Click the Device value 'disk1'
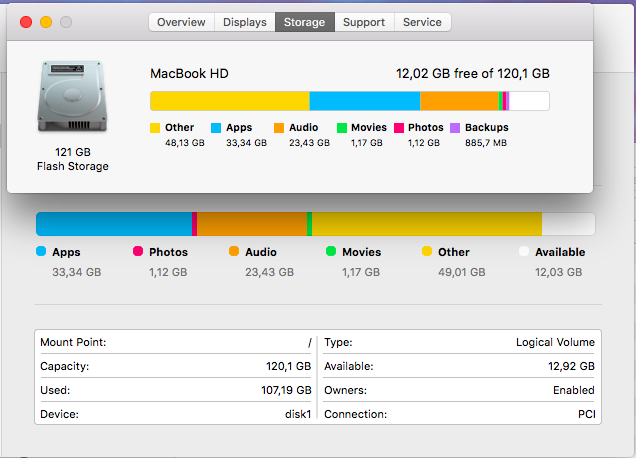The width and height of the screenshot is (636, 458). pos(298,414)
